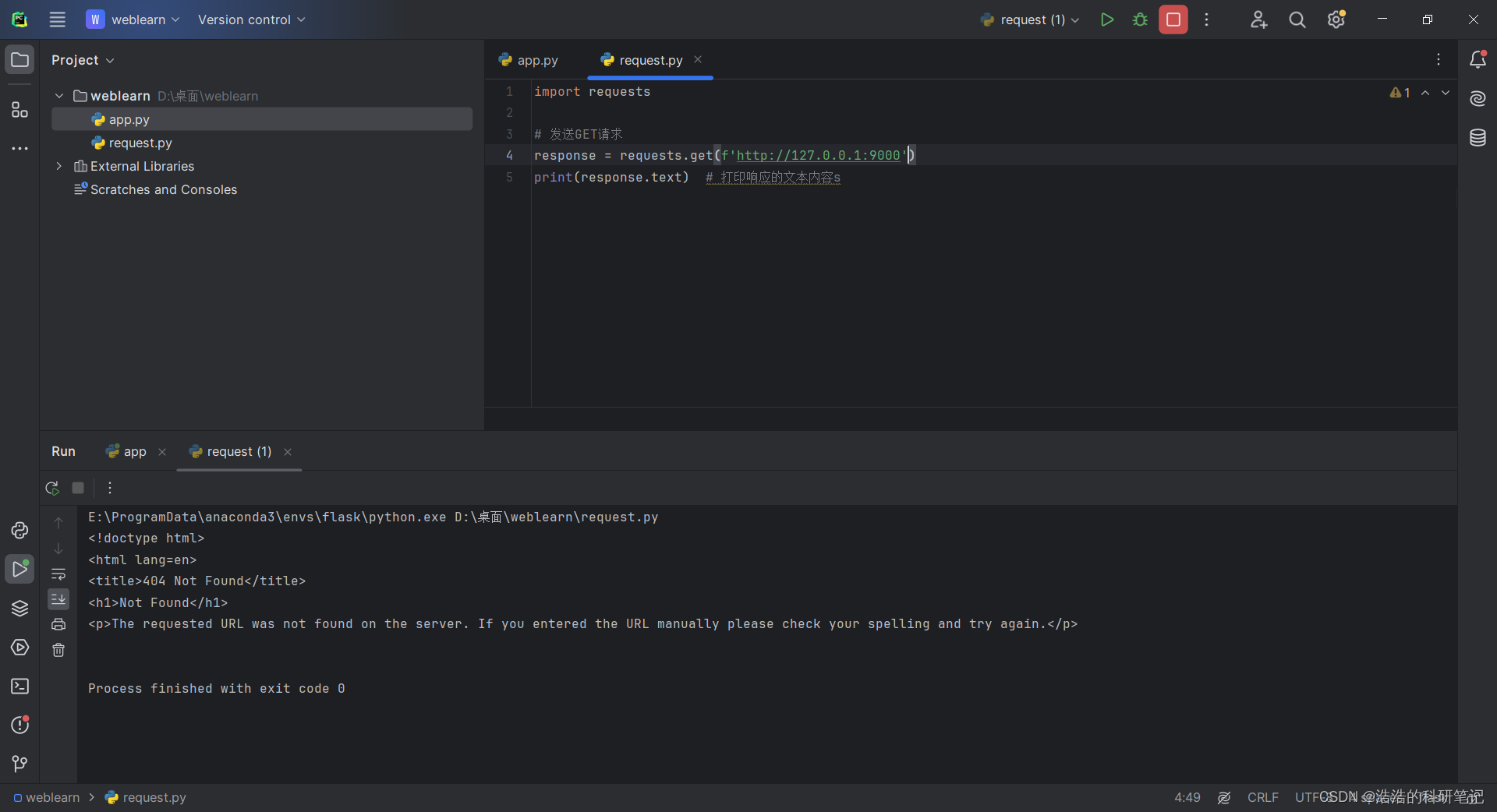This screenshot has width=1497, height=812.
Task: Collapse the weblearn root folder
Action: 59,96
